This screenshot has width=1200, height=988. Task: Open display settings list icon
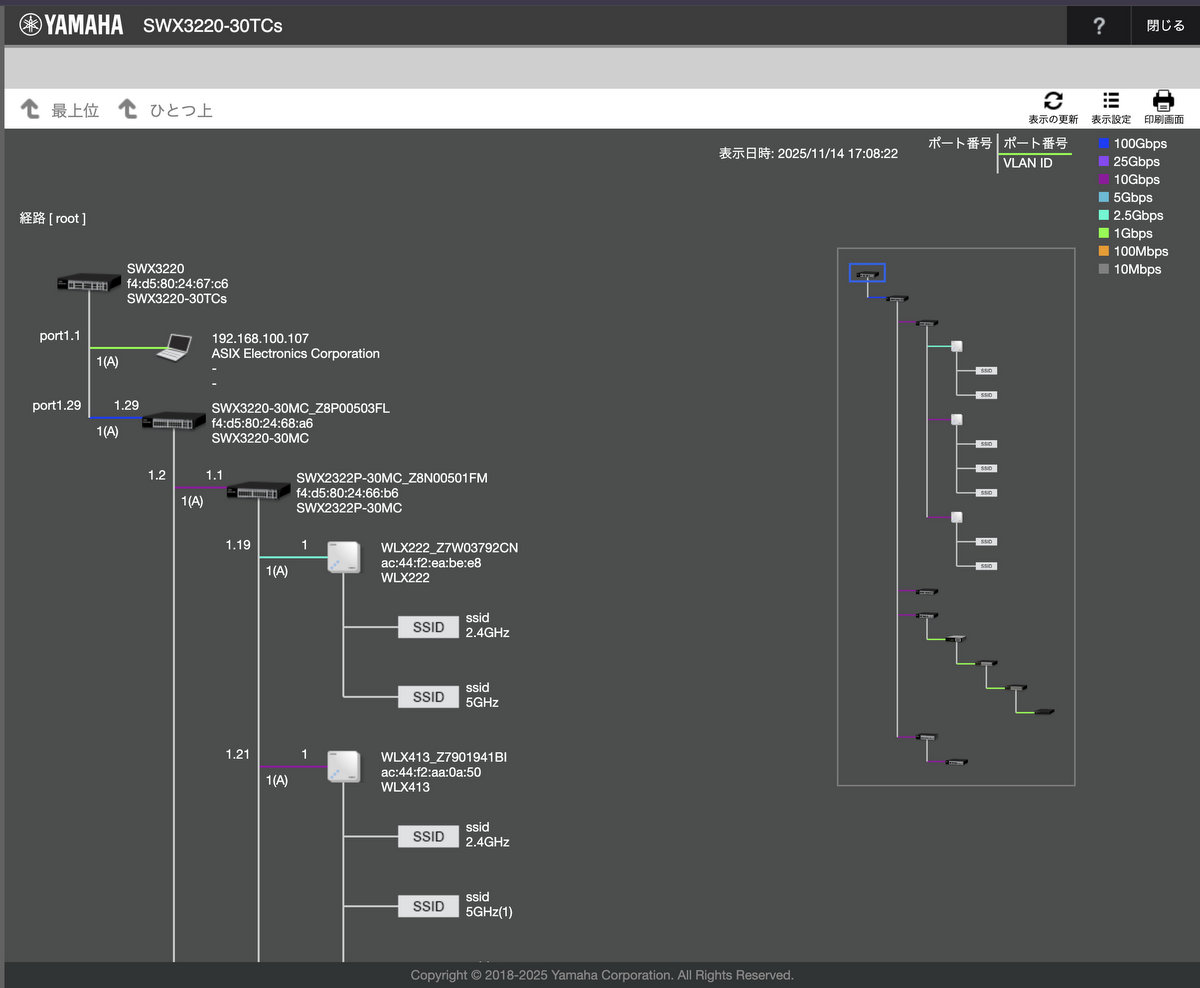tap(1110, 101)
